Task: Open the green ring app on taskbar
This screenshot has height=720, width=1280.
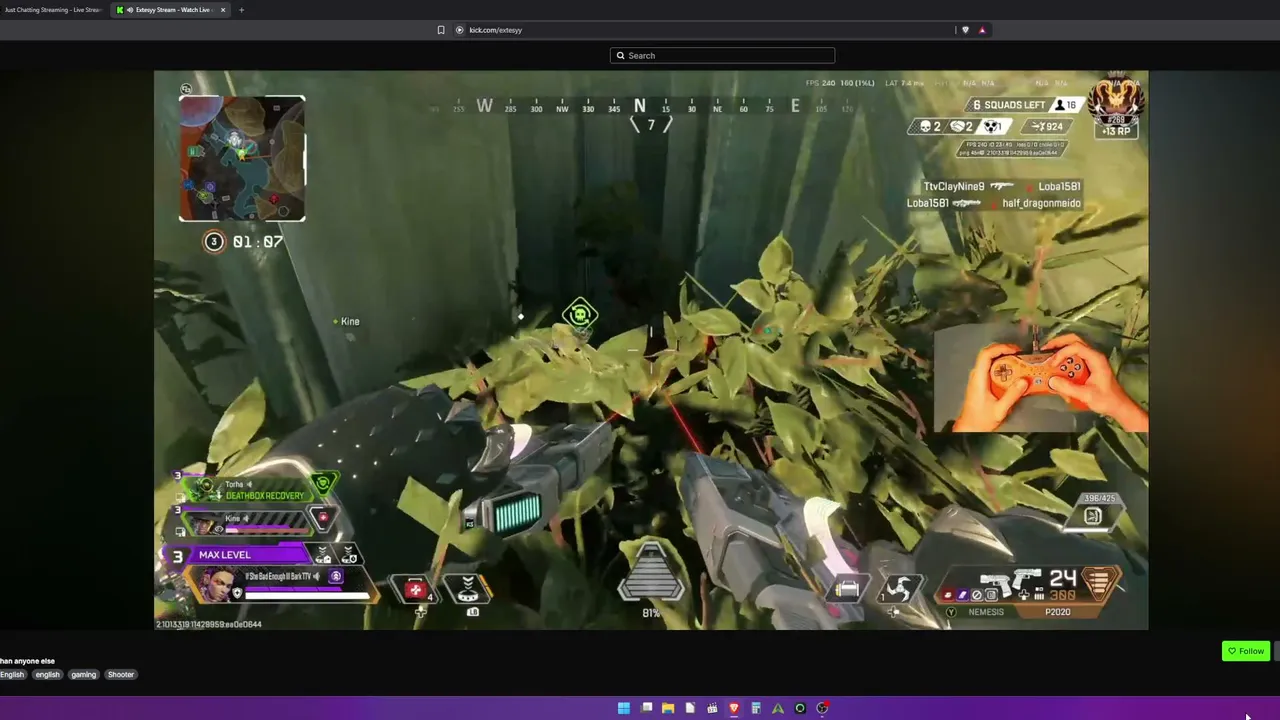Action: click(800, 708)
